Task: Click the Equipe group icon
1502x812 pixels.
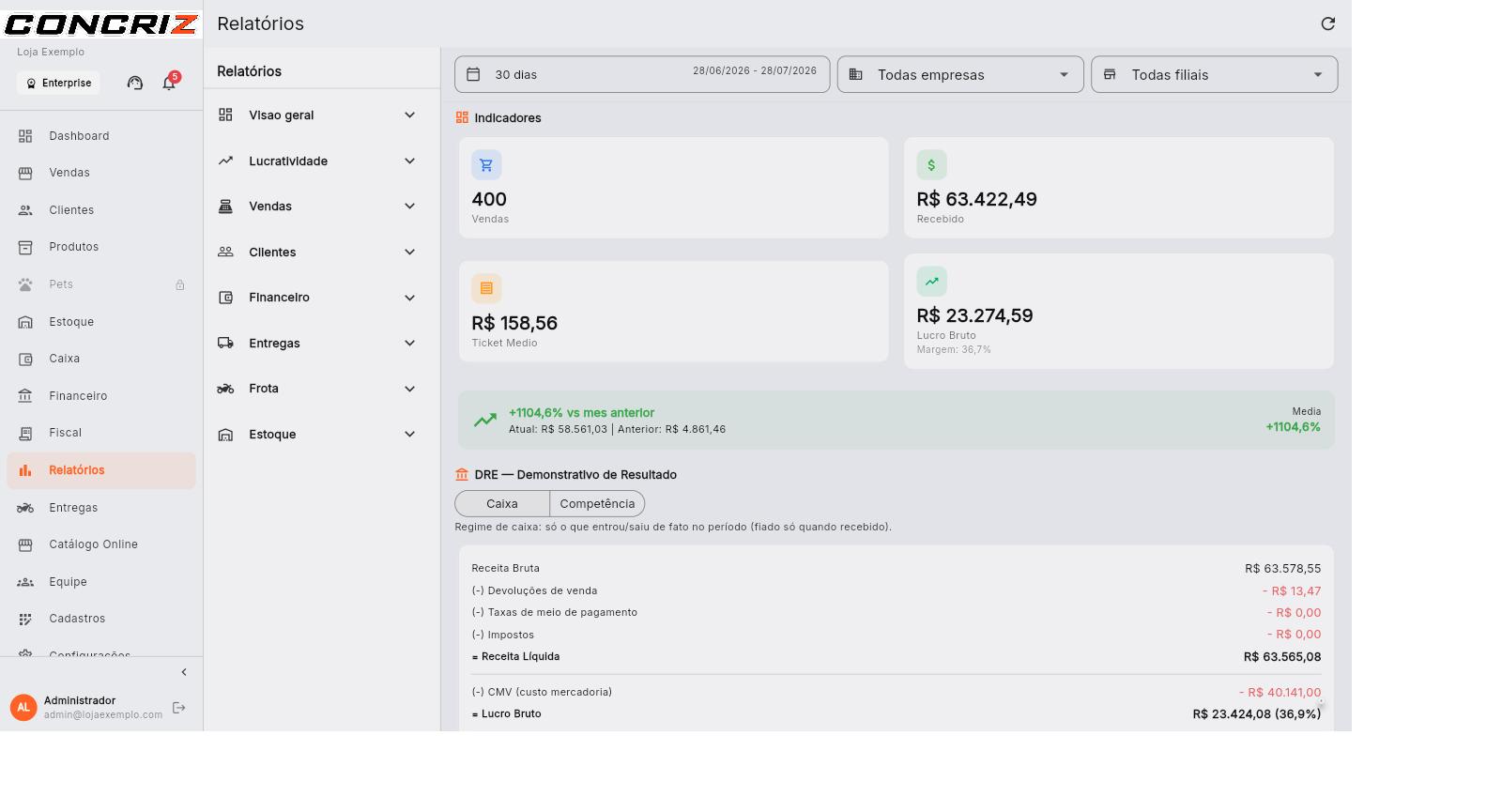Action: point(25,582)
